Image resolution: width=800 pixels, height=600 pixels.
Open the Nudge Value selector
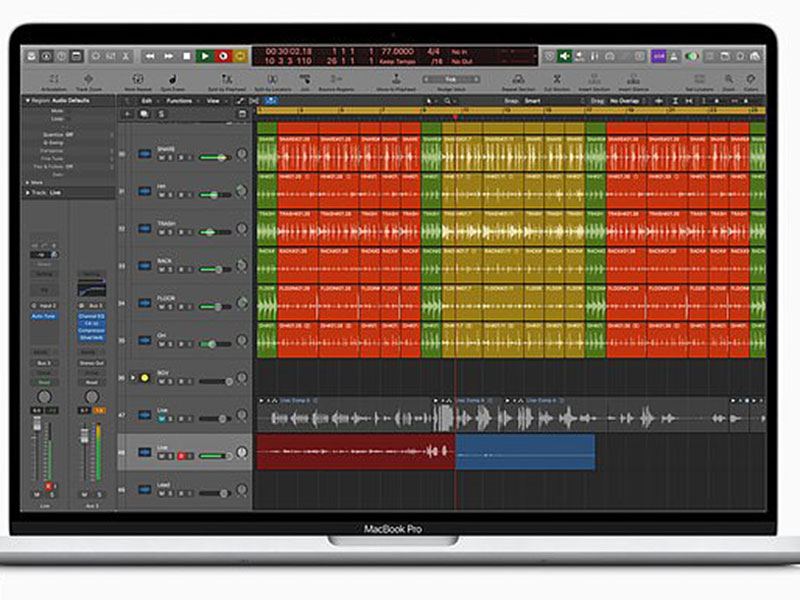(451, 80)
